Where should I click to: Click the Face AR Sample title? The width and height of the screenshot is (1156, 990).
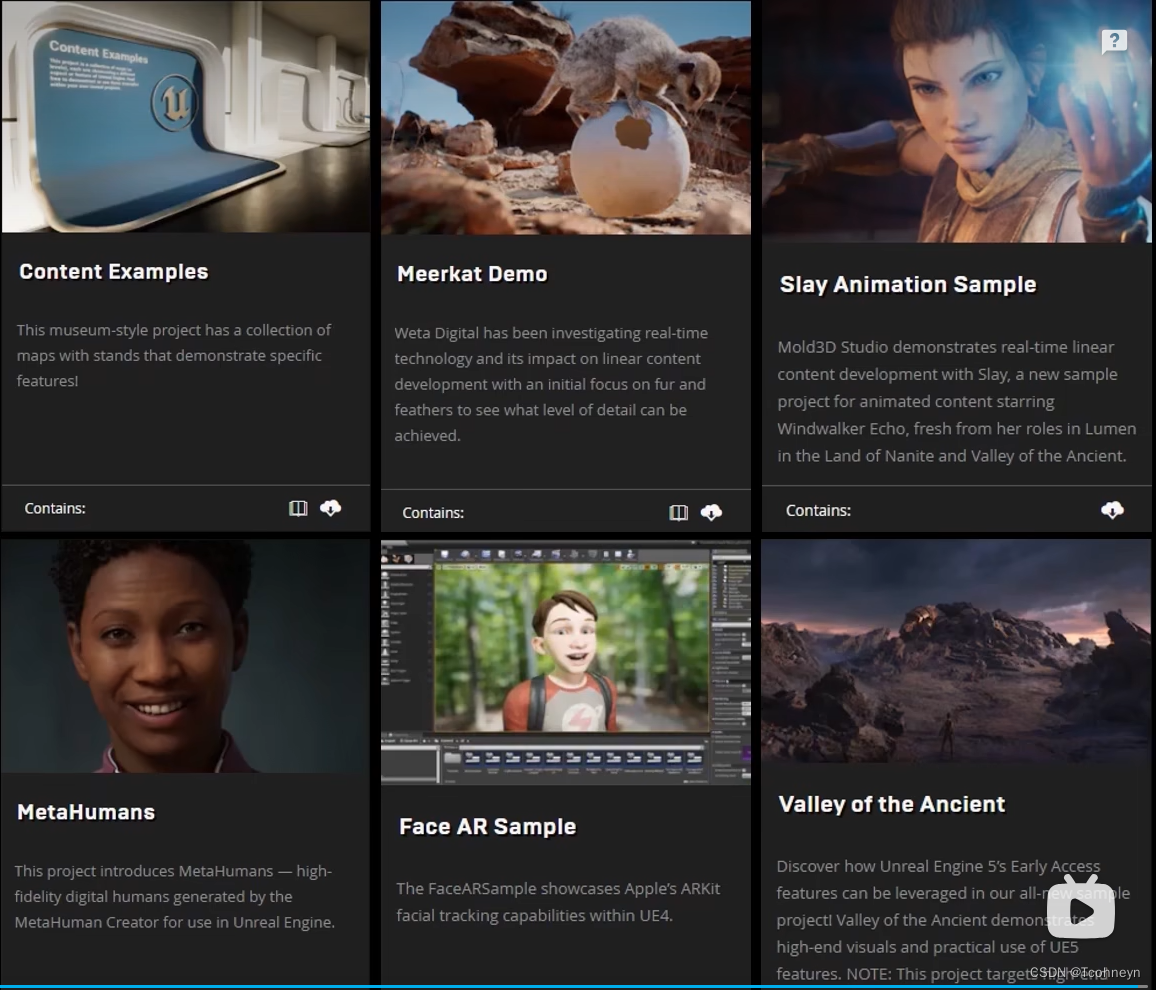487,826
